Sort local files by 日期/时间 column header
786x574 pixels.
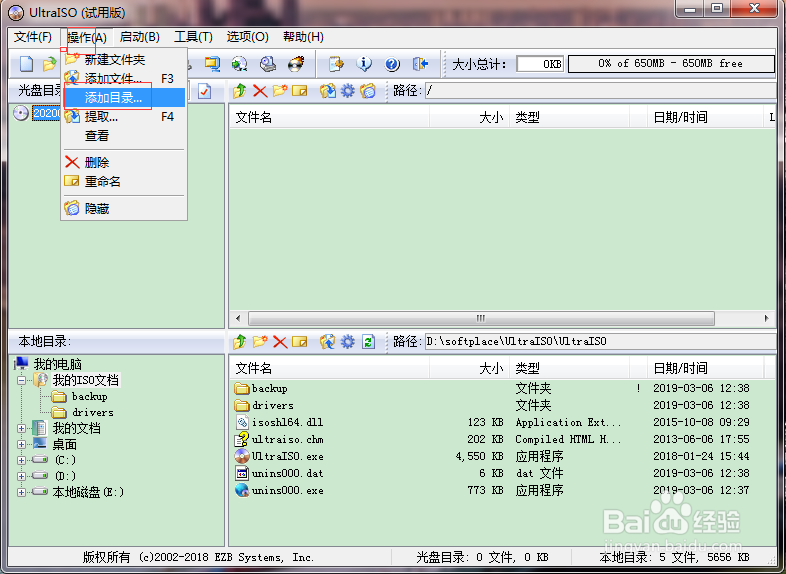tap(705, 368)
